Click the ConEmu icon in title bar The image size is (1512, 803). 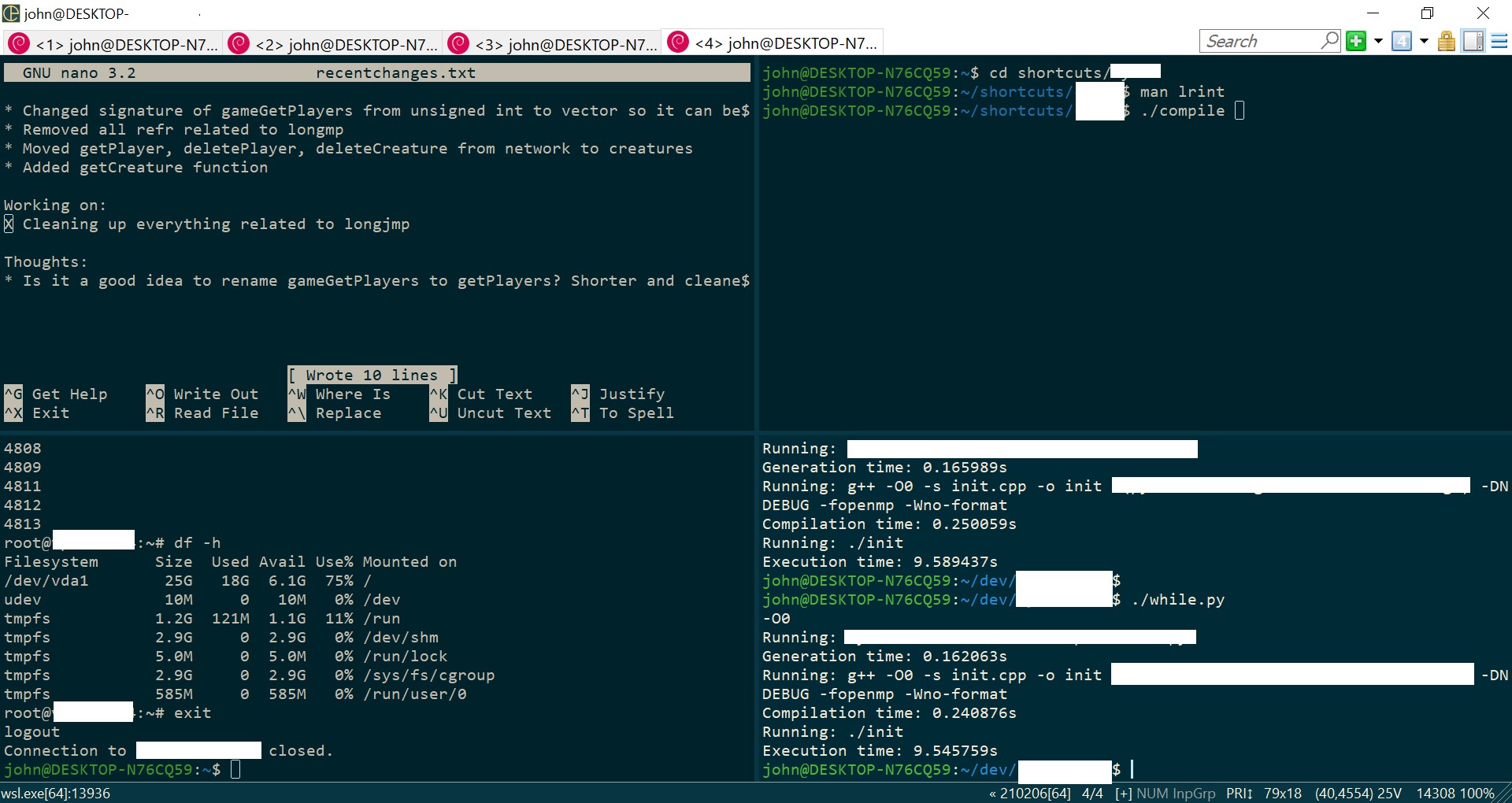click(x=11, y=13)
